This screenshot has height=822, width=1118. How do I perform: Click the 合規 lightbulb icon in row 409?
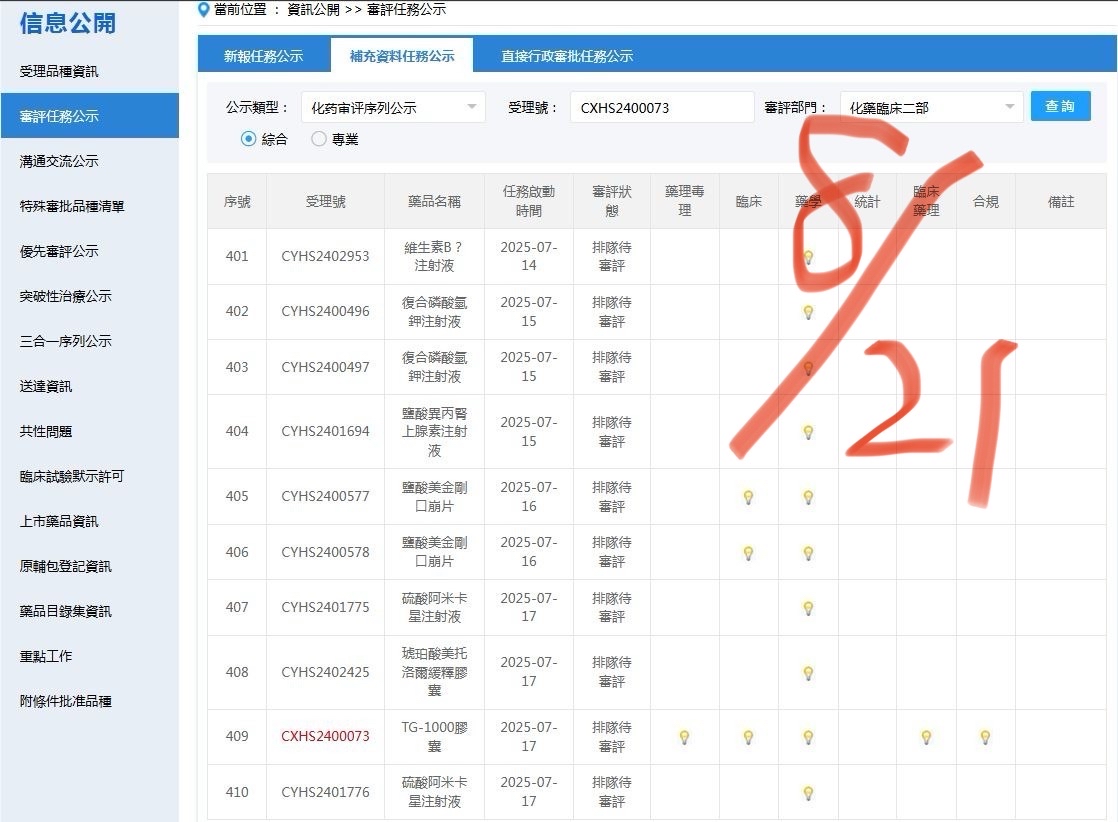click(x=985, y=737)
